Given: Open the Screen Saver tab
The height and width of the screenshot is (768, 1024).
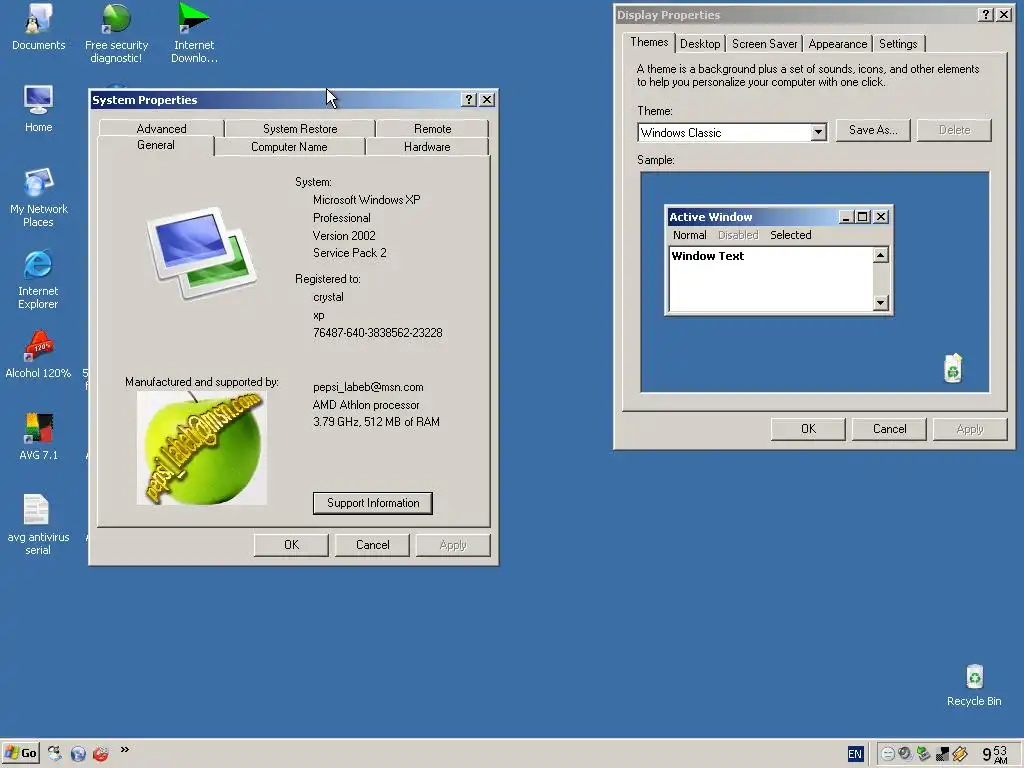Looking at the screenshot, I should (x=765, y=44).
